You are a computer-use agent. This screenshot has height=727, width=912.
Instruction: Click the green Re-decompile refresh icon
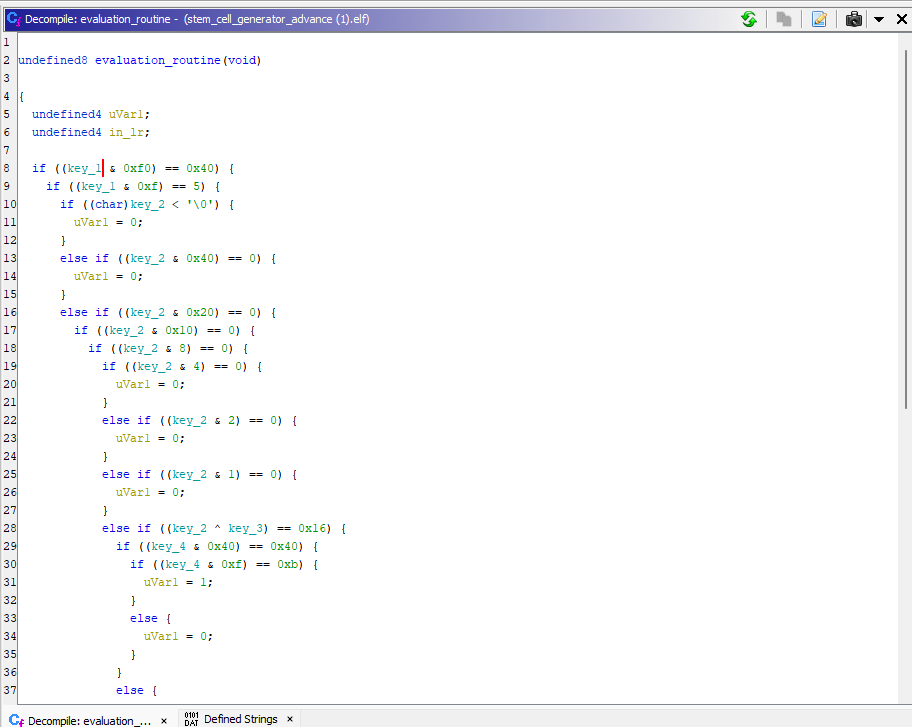pyautogui.click(x=748, y=19)
